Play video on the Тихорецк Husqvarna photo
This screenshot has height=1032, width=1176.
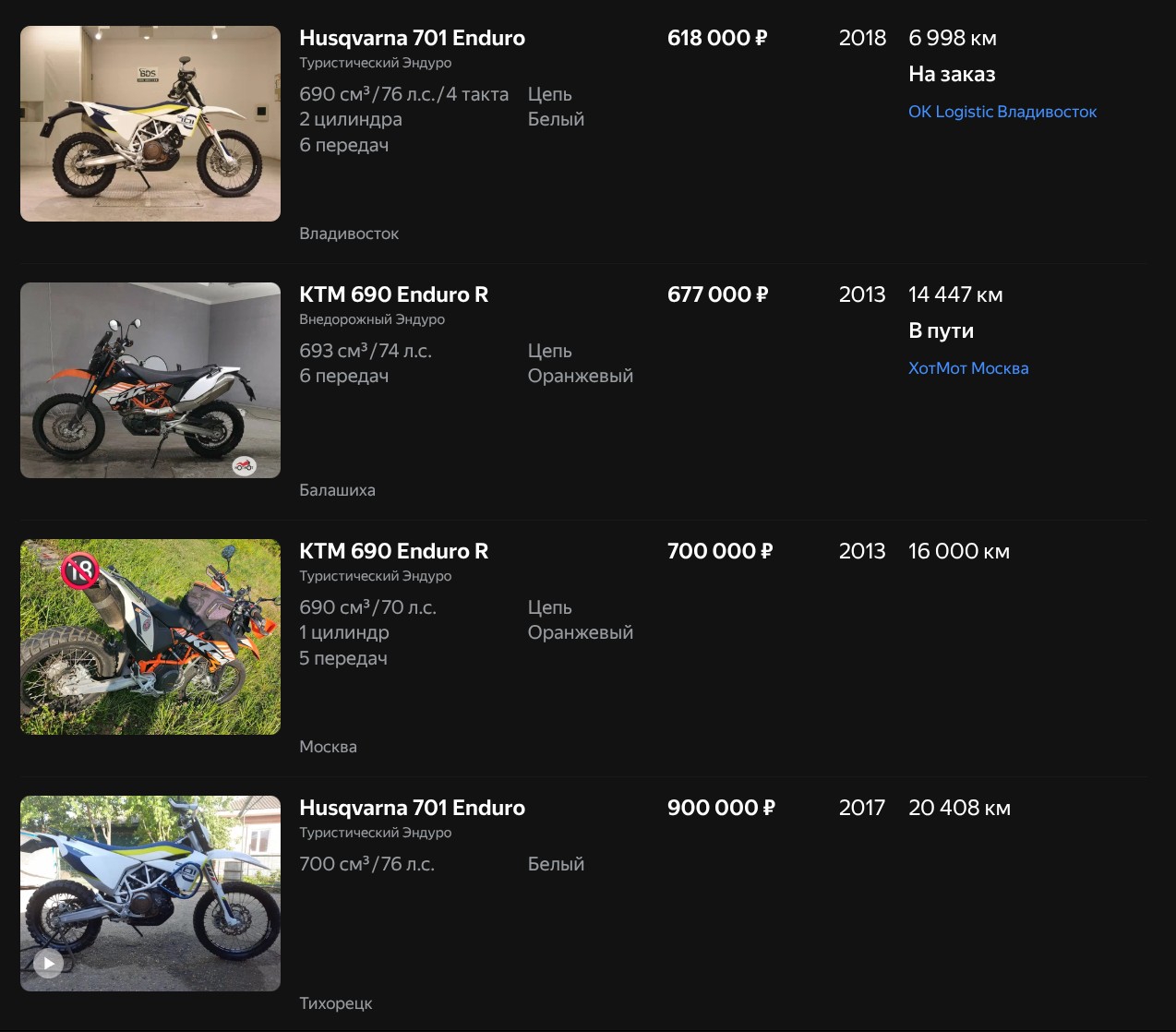click(x=48, y=964)
